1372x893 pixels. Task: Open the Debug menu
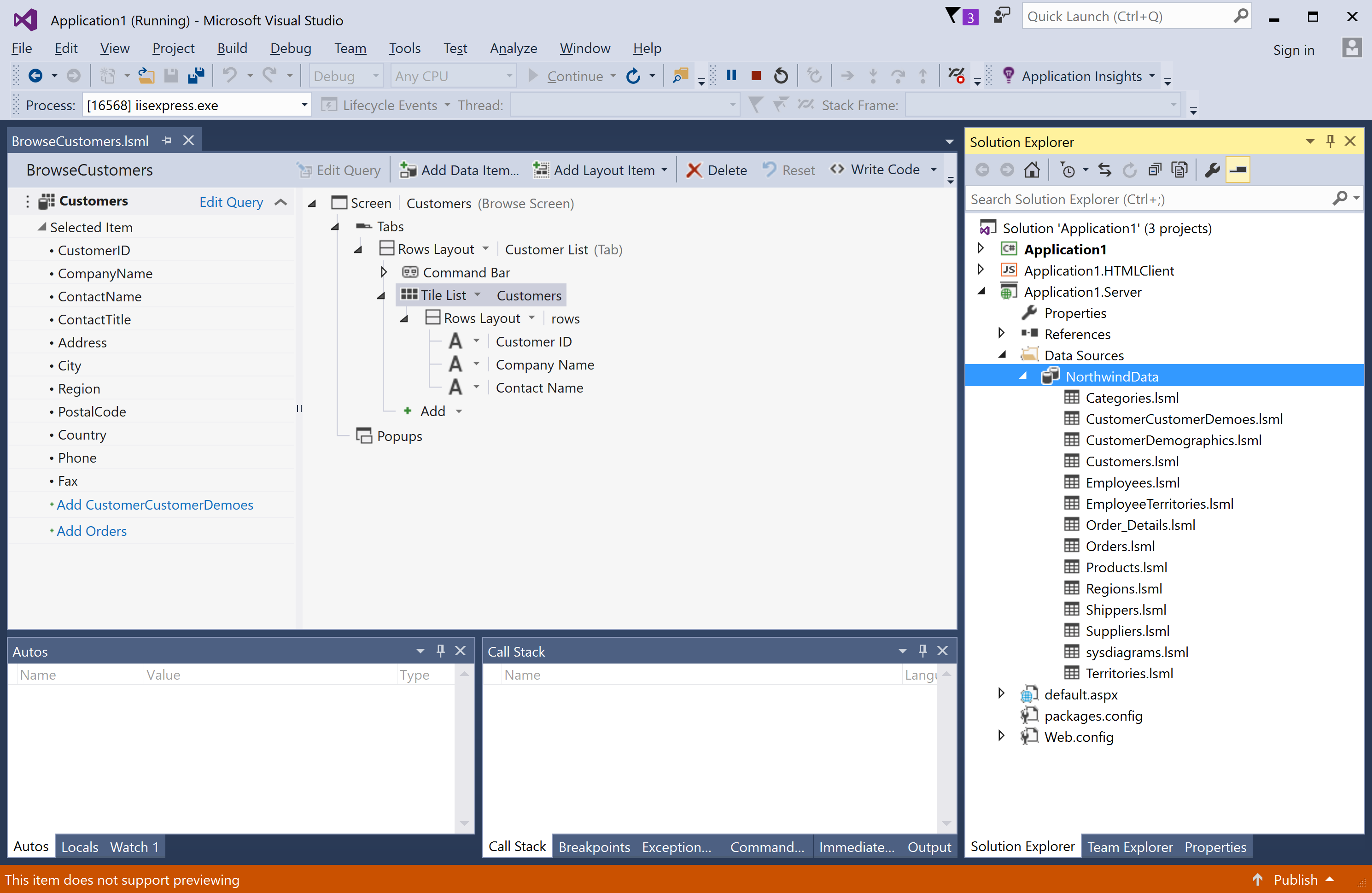pyautogui.click(x=291, y=48)
